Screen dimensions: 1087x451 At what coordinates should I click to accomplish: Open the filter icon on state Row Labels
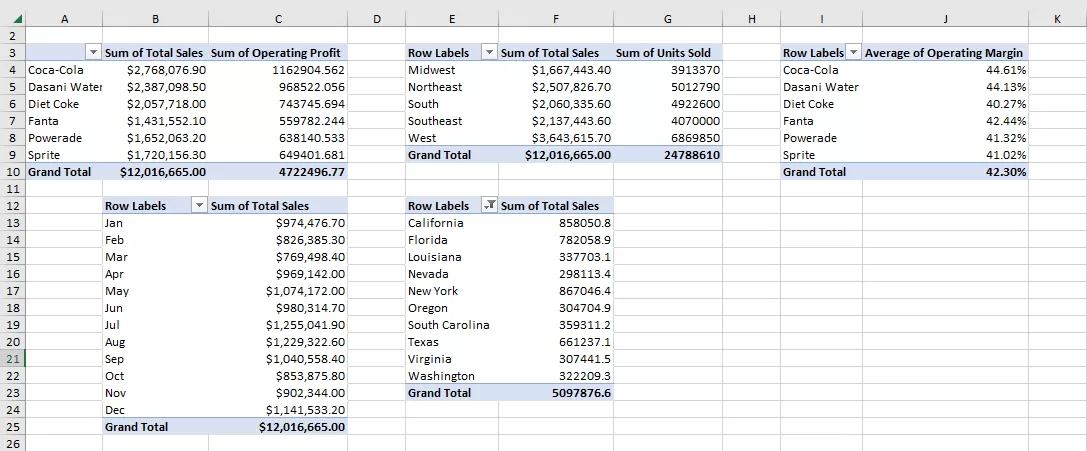tap(488, 206)
